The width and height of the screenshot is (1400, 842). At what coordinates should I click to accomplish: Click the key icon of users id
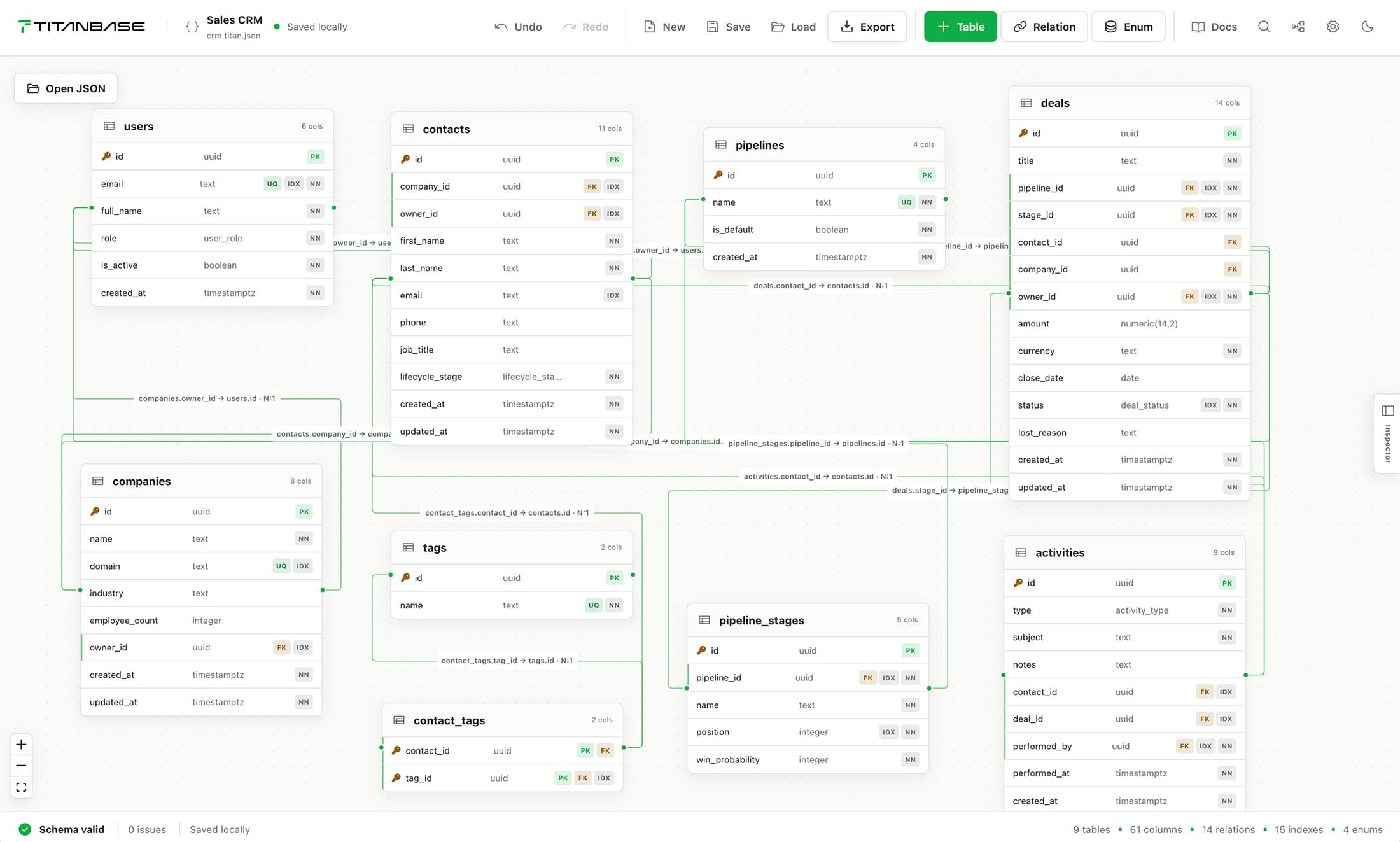[106, 157]
